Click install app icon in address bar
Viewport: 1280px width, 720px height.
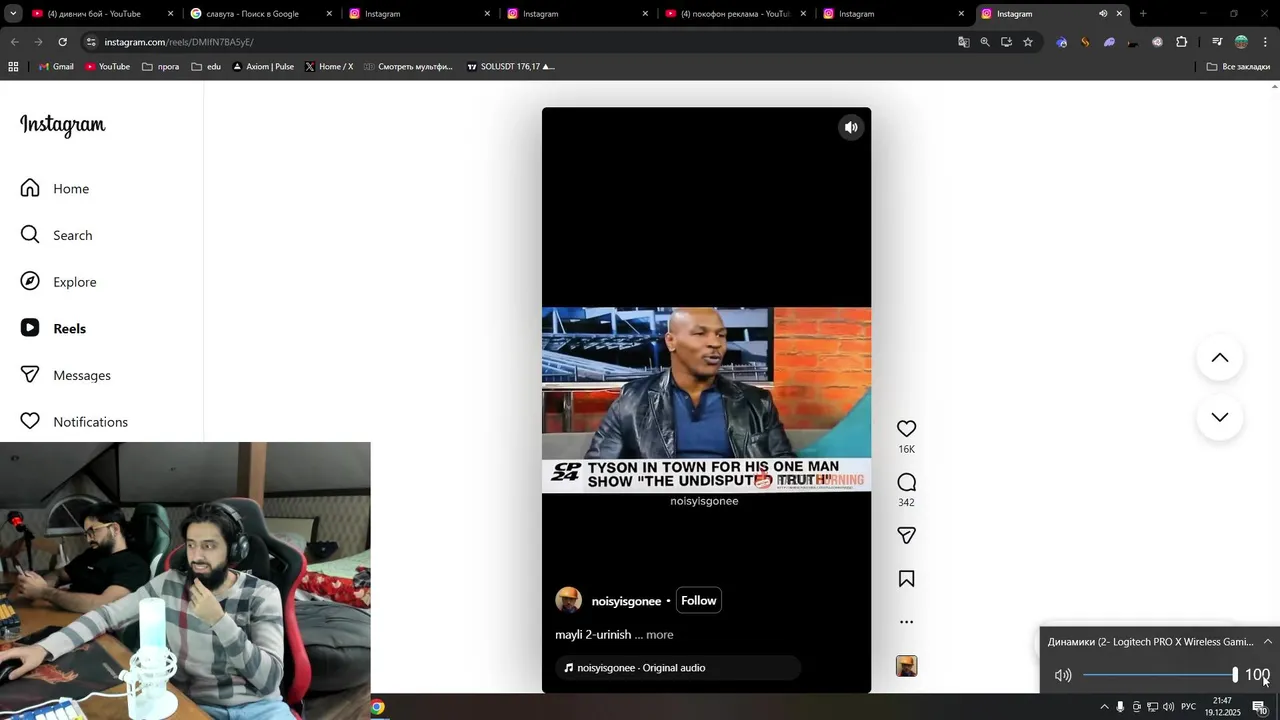pyautogui.click(x=1006, y=42)
